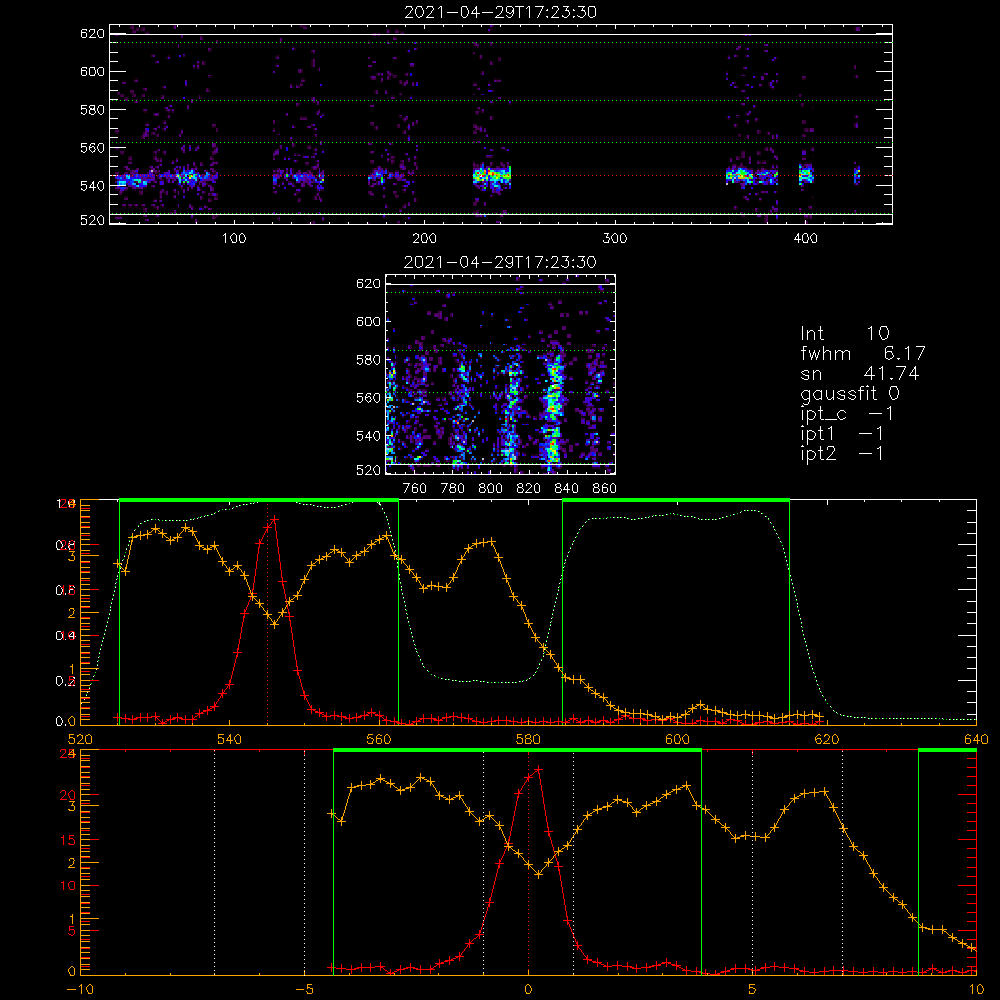This screenshot has height=1000, width=1000.
Task: Click the '780' x-axis label of small spectrogram
Action: click(x=453, y=489)
